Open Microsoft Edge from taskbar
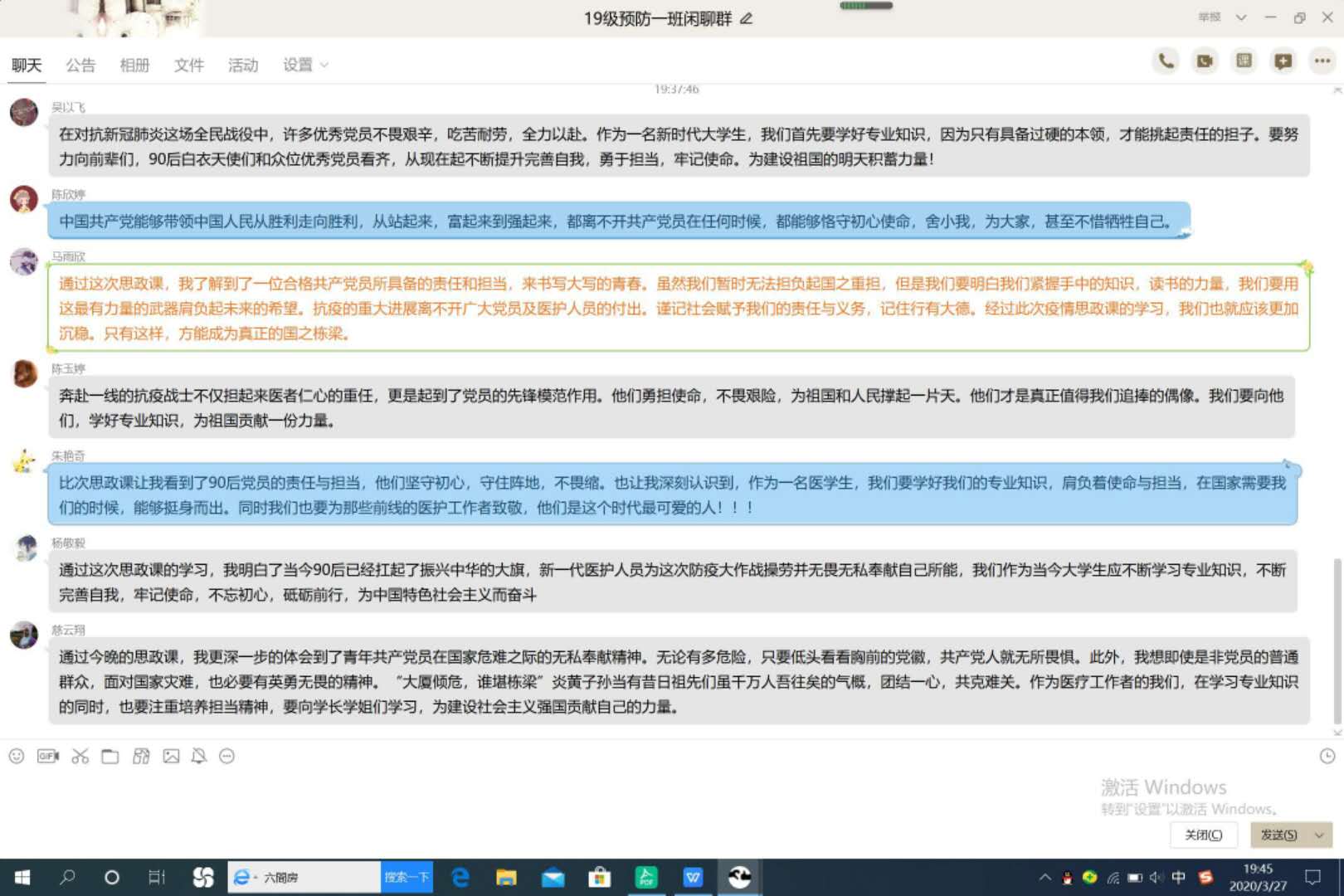Image resolution: width=1344 pixels, height=896 pixels. 460,877
